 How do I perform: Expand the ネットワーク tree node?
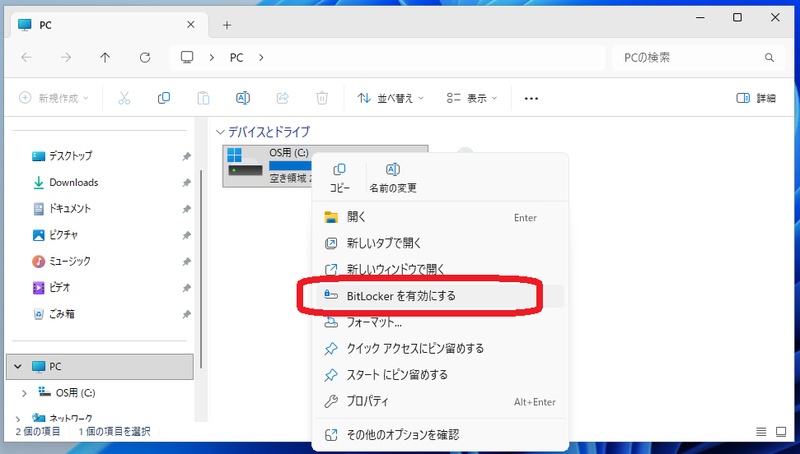pos(18,419)
